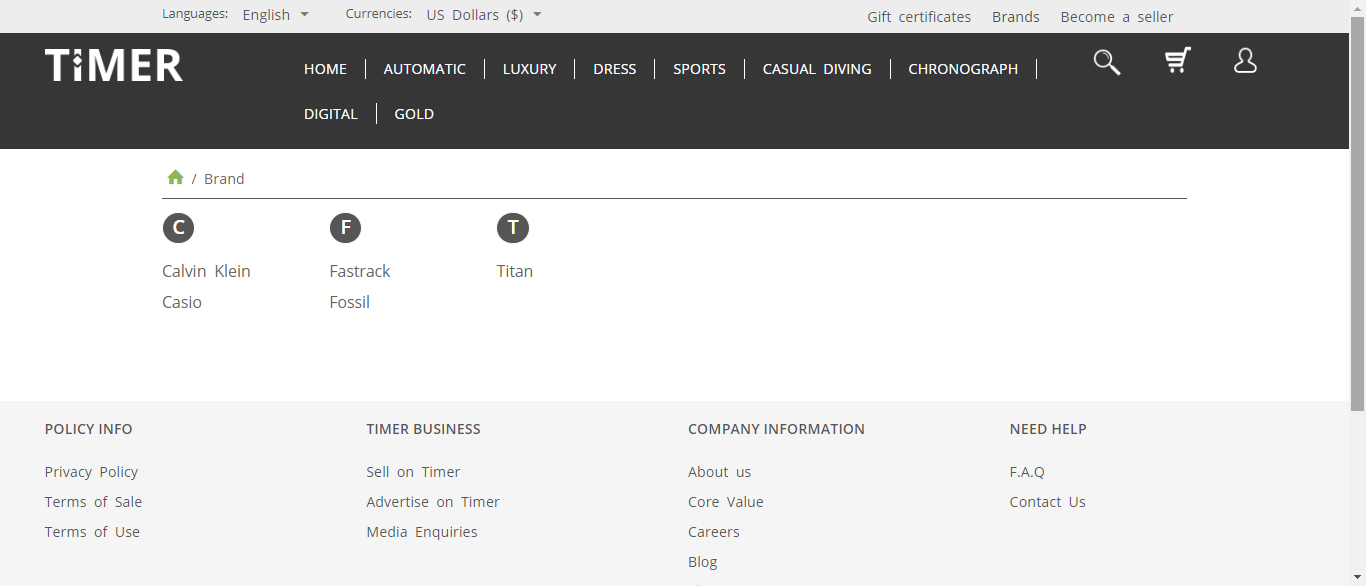Click the COMPANY INFORMATION footer heading
1366x586 pixels.
[x=776, y=429]
